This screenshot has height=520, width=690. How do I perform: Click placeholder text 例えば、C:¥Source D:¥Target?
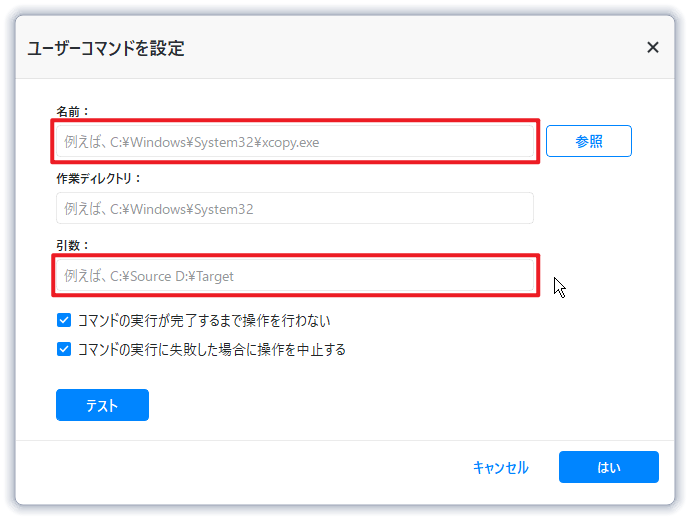(149, 275)
